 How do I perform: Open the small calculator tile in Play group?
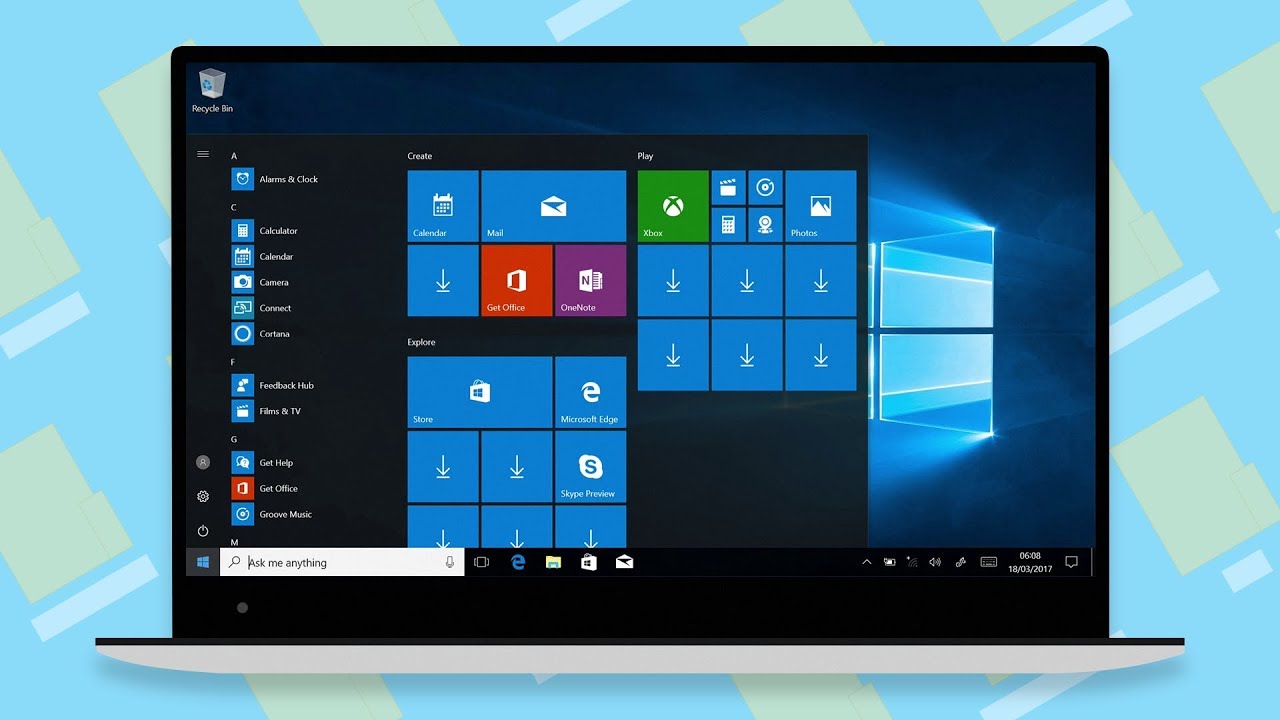tap(728, 224)
